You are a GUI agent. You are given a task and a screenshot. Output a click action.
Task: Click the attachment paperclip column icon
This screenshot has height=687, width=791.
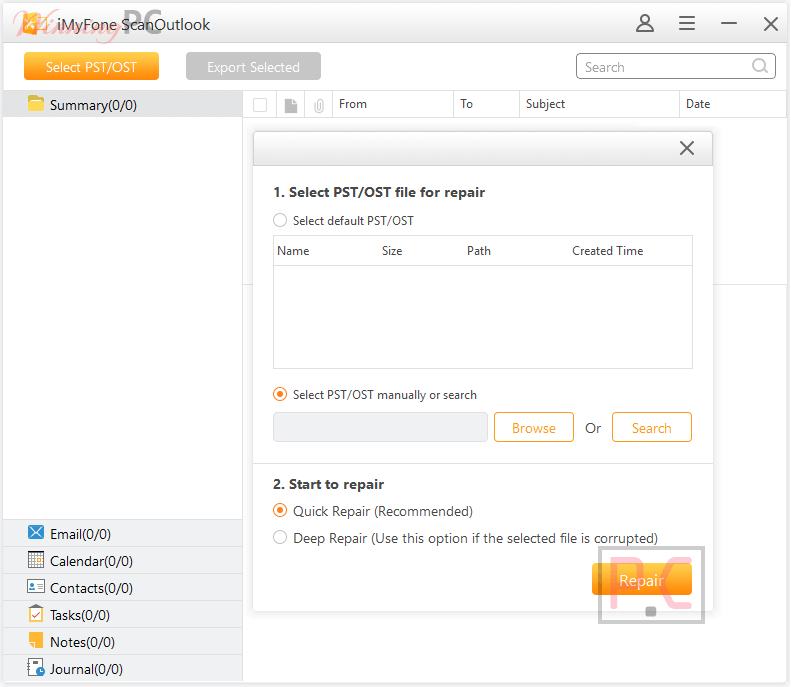319,105
